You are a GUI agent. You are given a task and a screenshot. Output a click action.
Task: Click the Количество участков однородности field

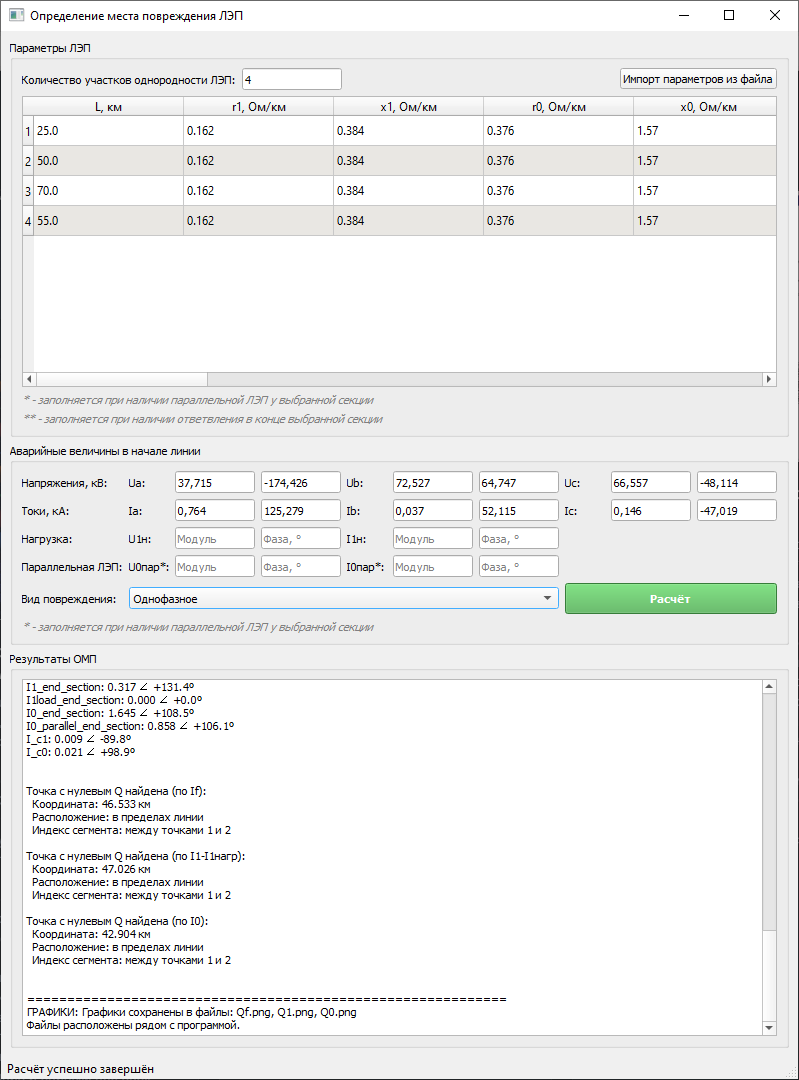pyautogui.click(x=291, y=79)
